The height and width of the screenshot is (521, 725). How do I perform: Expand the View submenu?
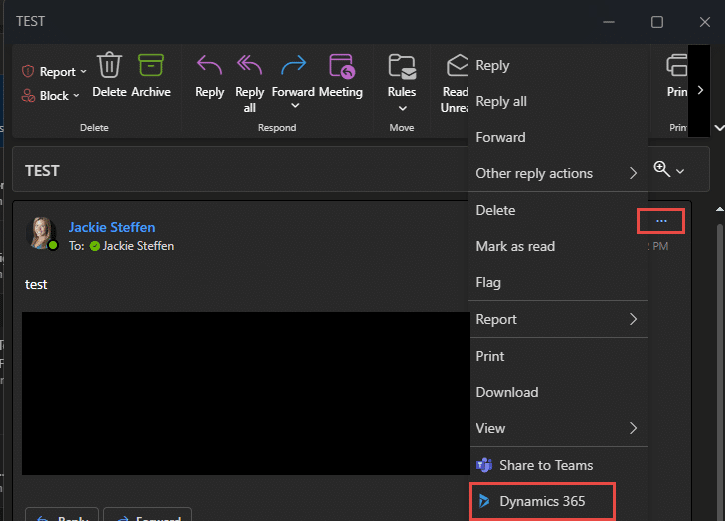pos(558,429)
